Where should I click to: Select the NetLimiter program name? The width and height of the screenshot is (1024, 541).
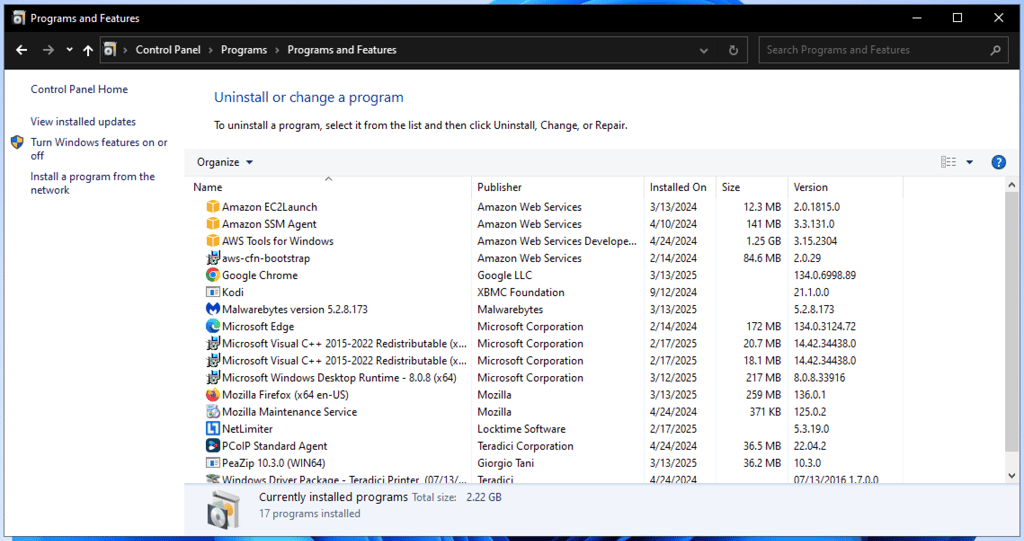tap(247, 429)
